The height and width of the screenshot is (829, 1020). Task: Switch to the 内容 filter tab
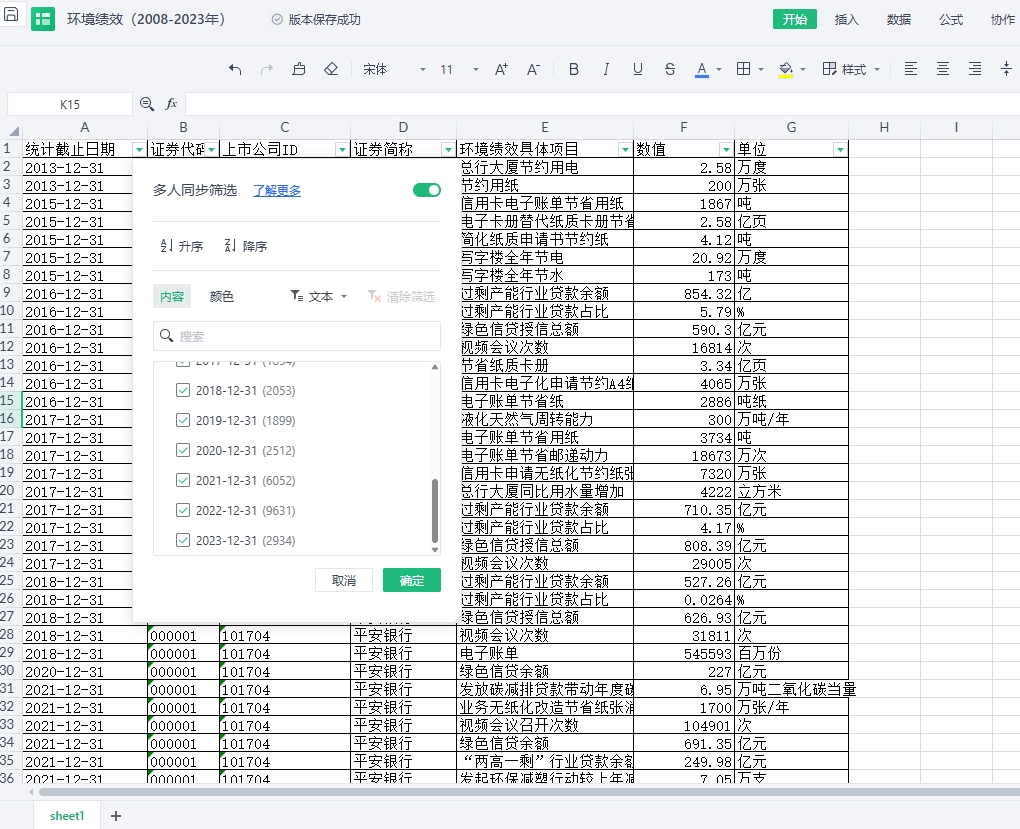172,297
